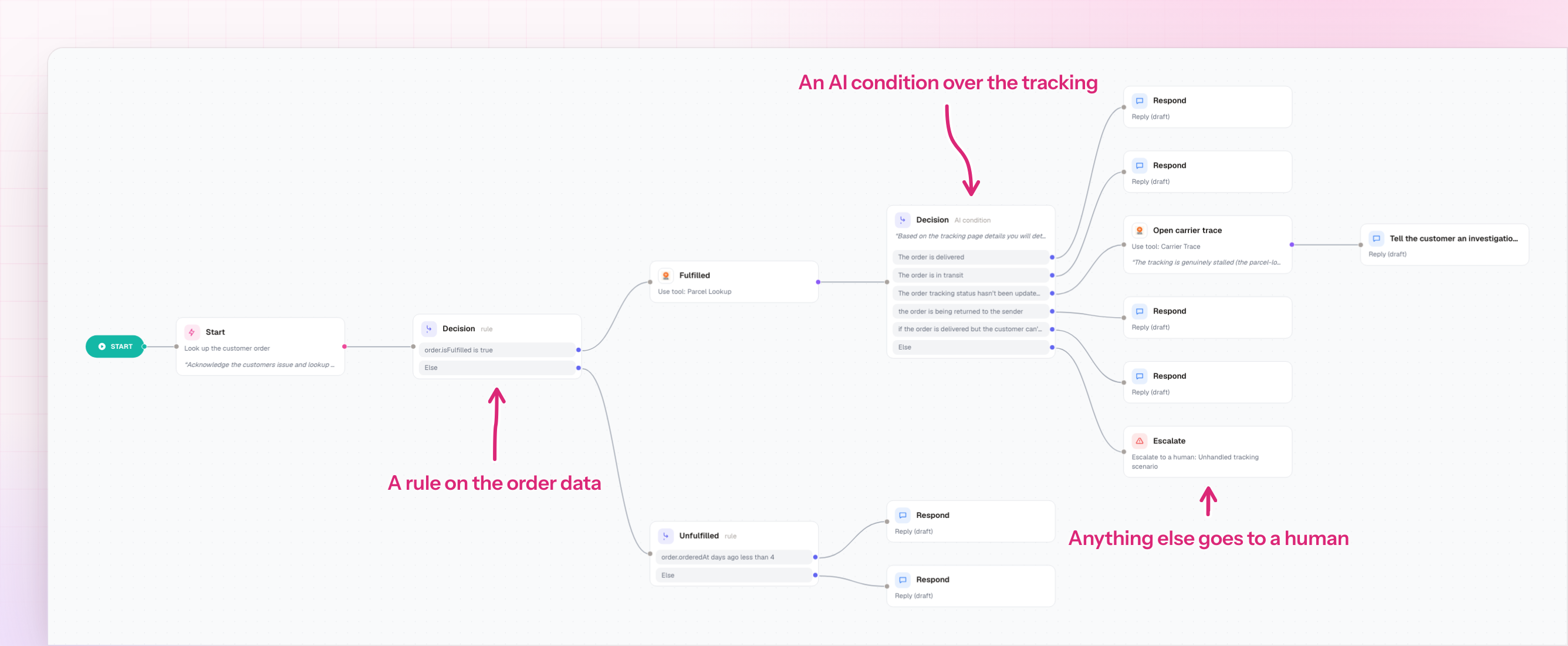Screen dimensions: 1568x646
Task: Select 'order.orderedAt days ago less than 4' row
Action: [734, 557]
